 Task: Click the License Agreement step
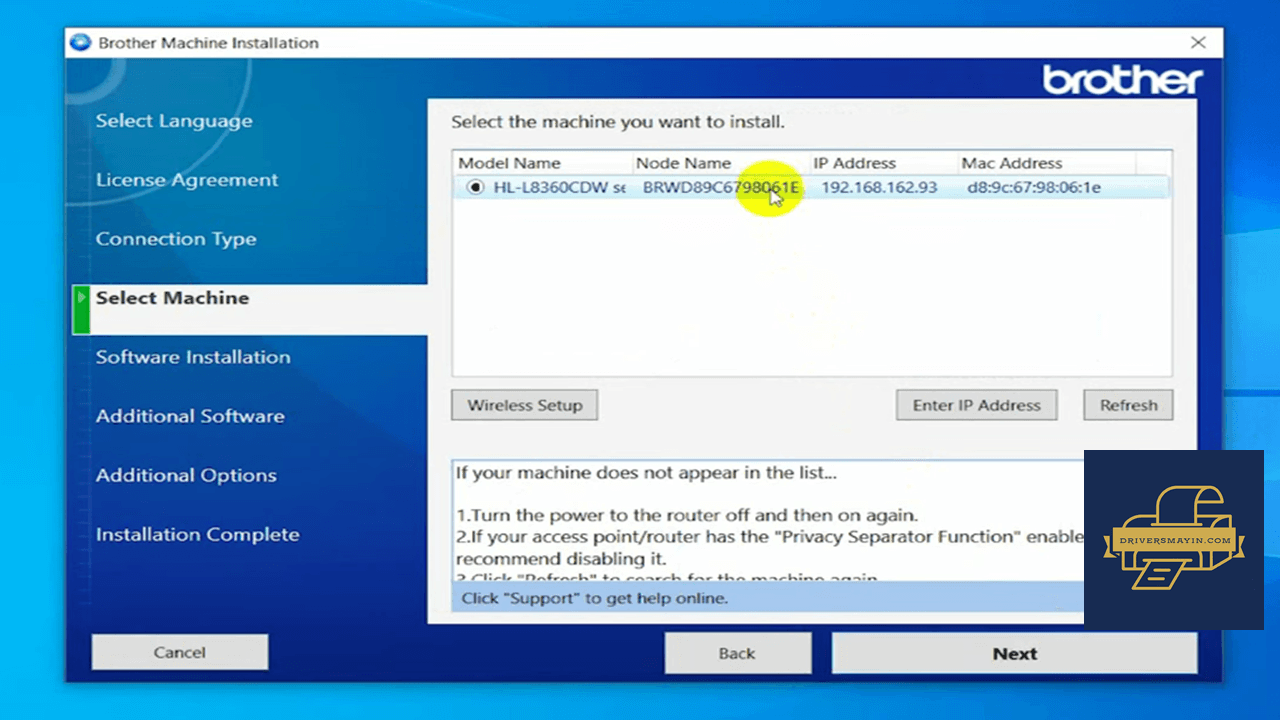point(187,180)
